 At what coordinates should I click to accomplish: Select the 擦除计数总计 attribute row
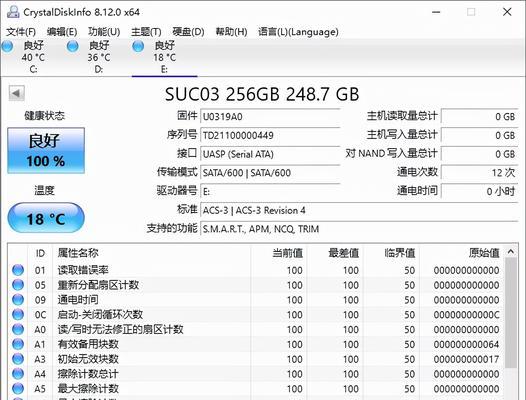pyautogui.click(x=256, y=373)
